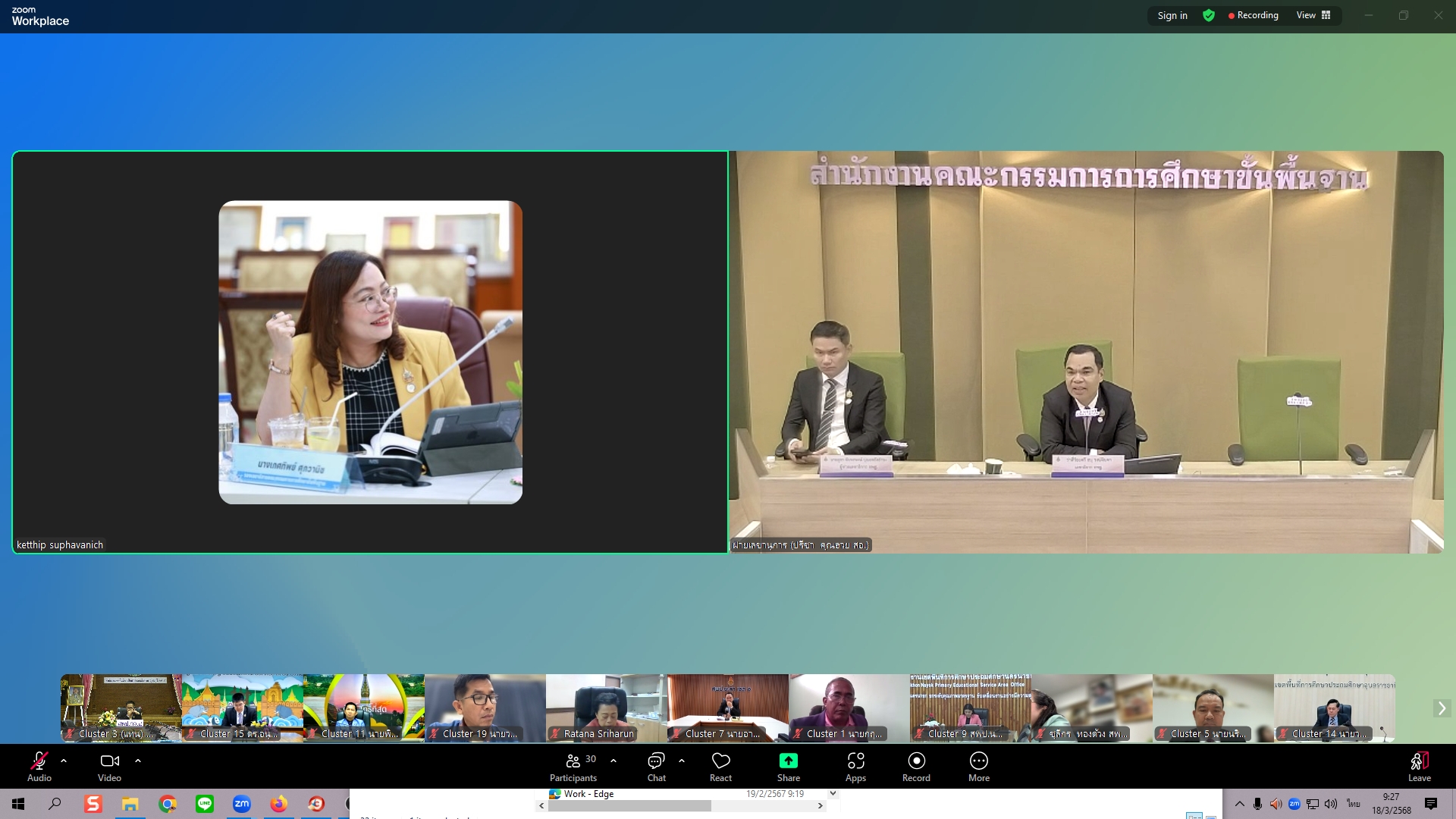The height and width of the screenshot is (819, 1456).
Task: Leave the meeting
Action: (x=1420, y=767)
